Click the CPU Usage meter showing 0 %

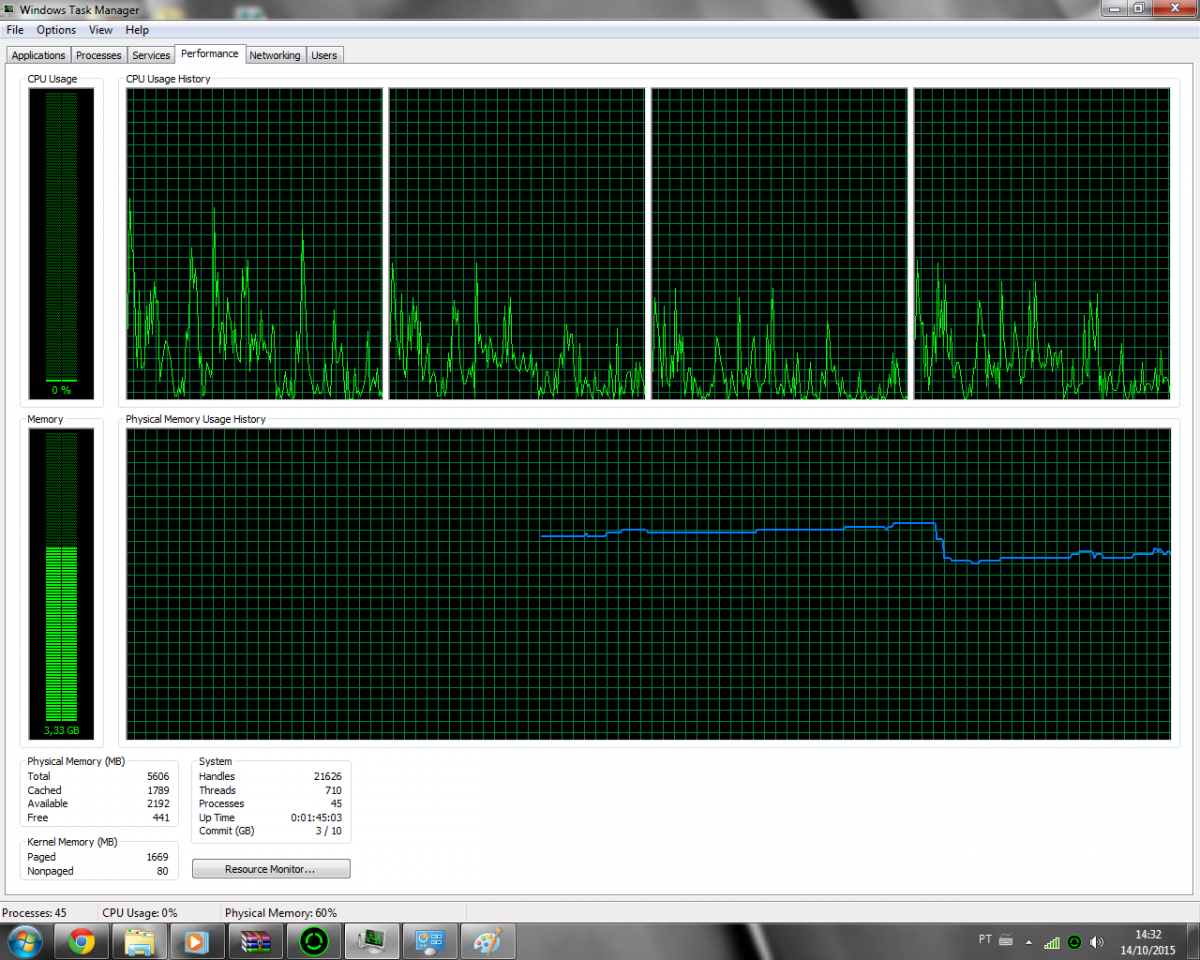click(x=61, y=243)
